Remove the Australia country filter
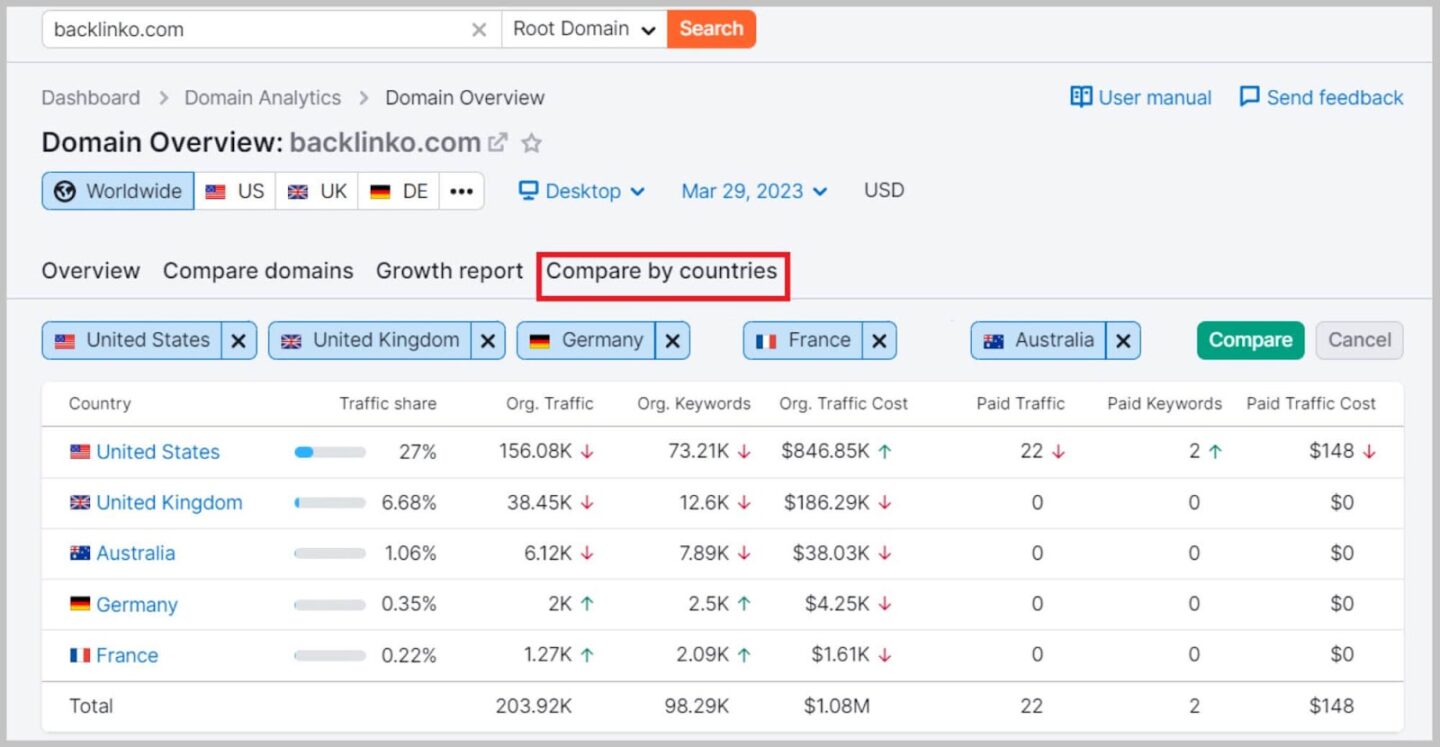Image resolution: width=1440 pixels, height=747 pixels. (x=1122, y=340)
